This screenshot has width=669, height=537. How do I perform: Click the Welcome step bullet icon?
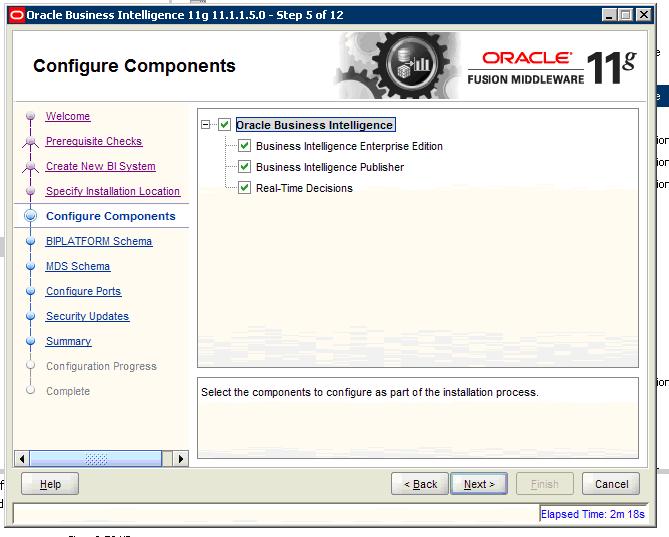(30, 116)
